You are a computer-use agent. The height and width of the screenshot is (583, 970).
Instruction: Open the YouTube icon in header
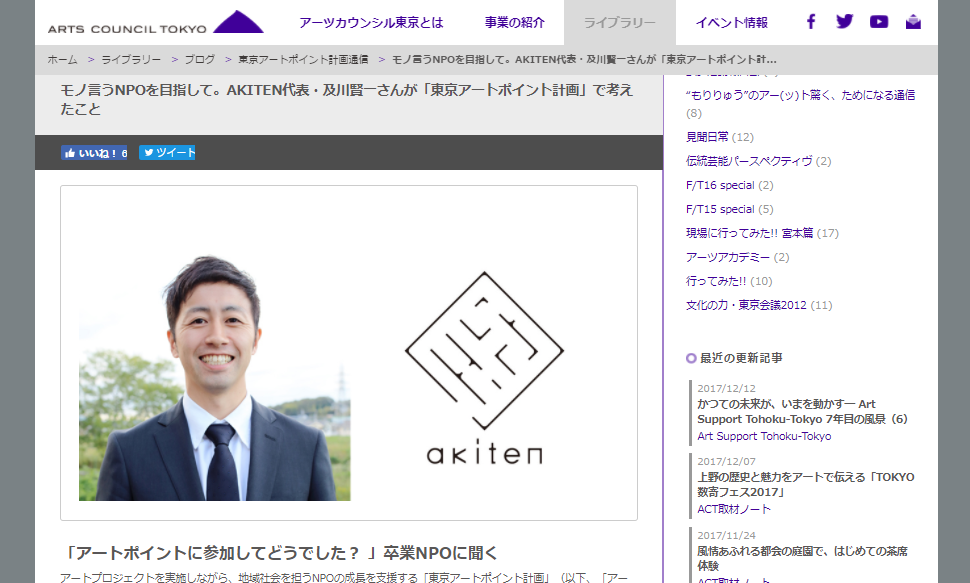pos(878,22)
